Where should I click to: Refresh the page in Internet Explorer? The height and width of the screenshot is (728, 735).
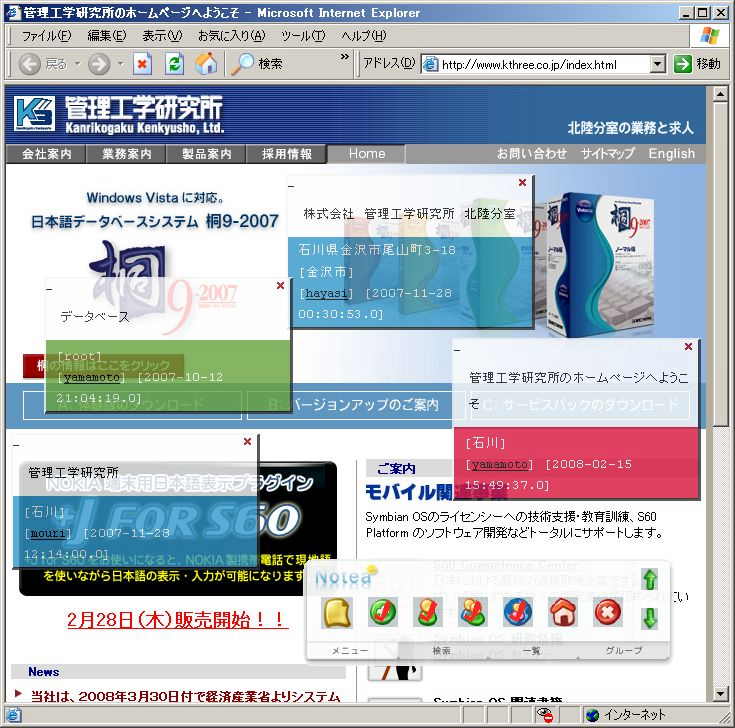point(174,64)
